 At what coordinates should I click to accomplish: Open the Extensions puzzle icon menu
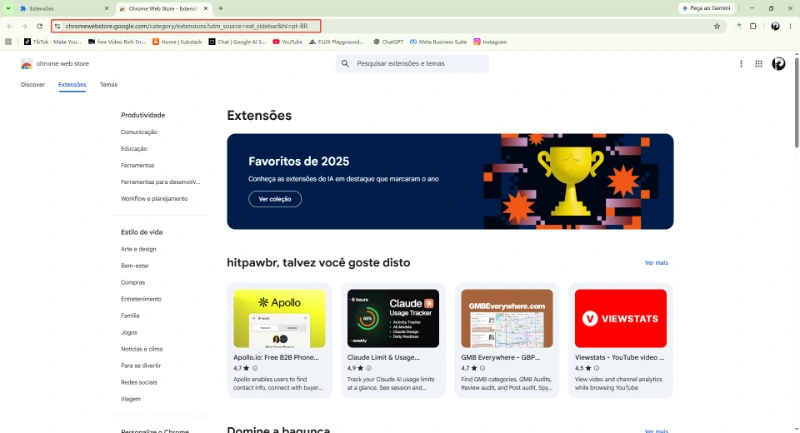pyautogui.click(x=753, y=26)
